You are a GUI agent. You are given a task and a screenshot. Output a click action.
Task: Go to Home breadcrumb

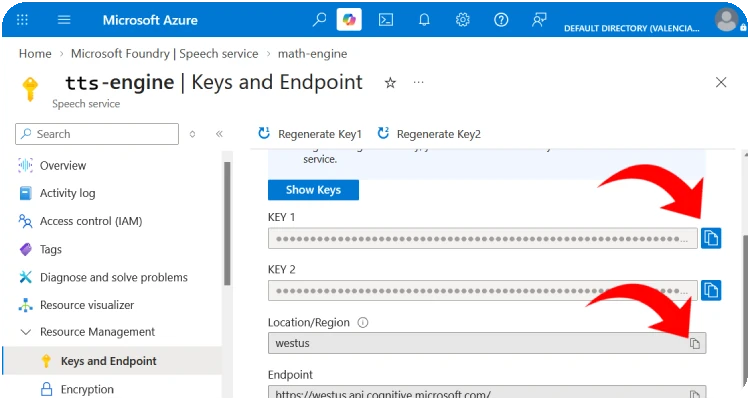click(x=35, y=54)
